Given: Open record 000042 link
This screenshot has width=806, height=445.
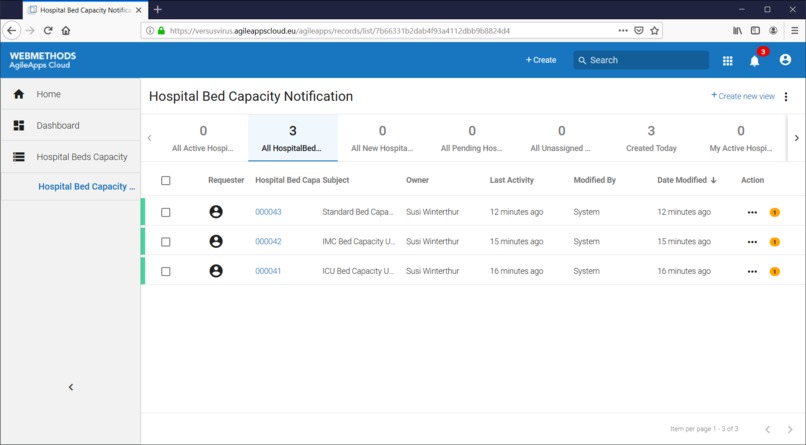Looking at the screenshot, I should (268, 241).
